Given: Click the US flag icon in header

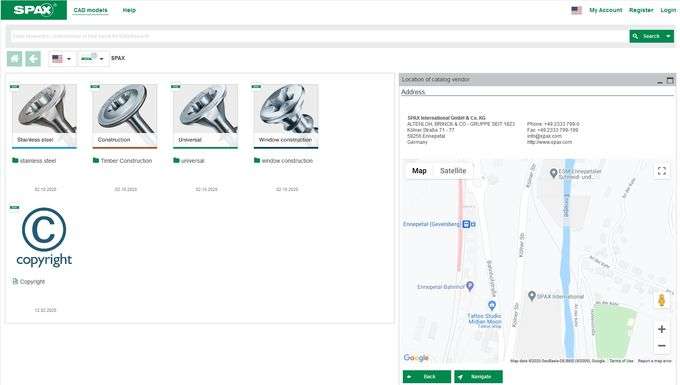Looking at the screenshot, I should pyautogui.click(x=576, y=10).
